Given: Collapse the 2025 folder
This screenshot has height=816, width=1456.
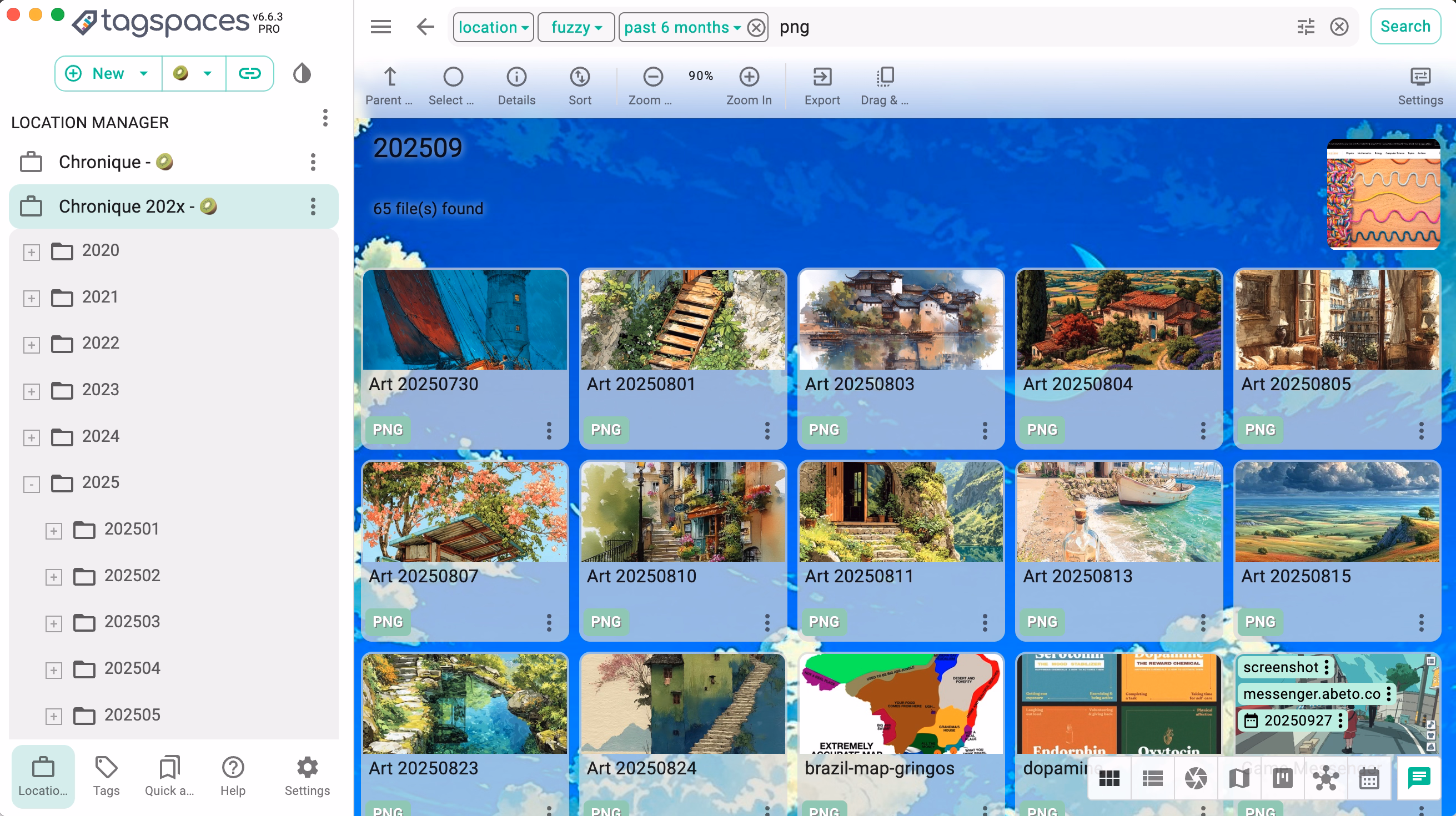Looking at the screenshot, I should [31, 483].
